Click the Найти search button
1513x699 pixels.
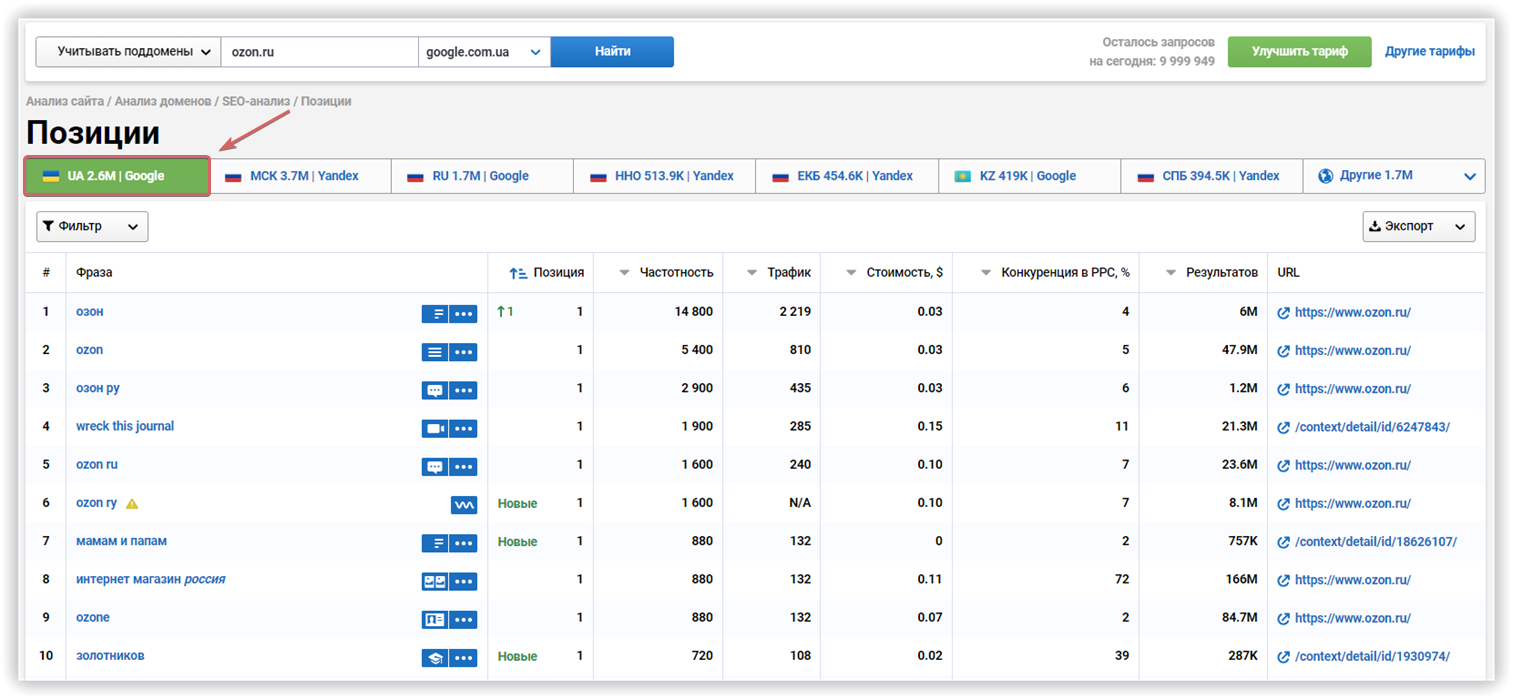[x=612, y=52]
